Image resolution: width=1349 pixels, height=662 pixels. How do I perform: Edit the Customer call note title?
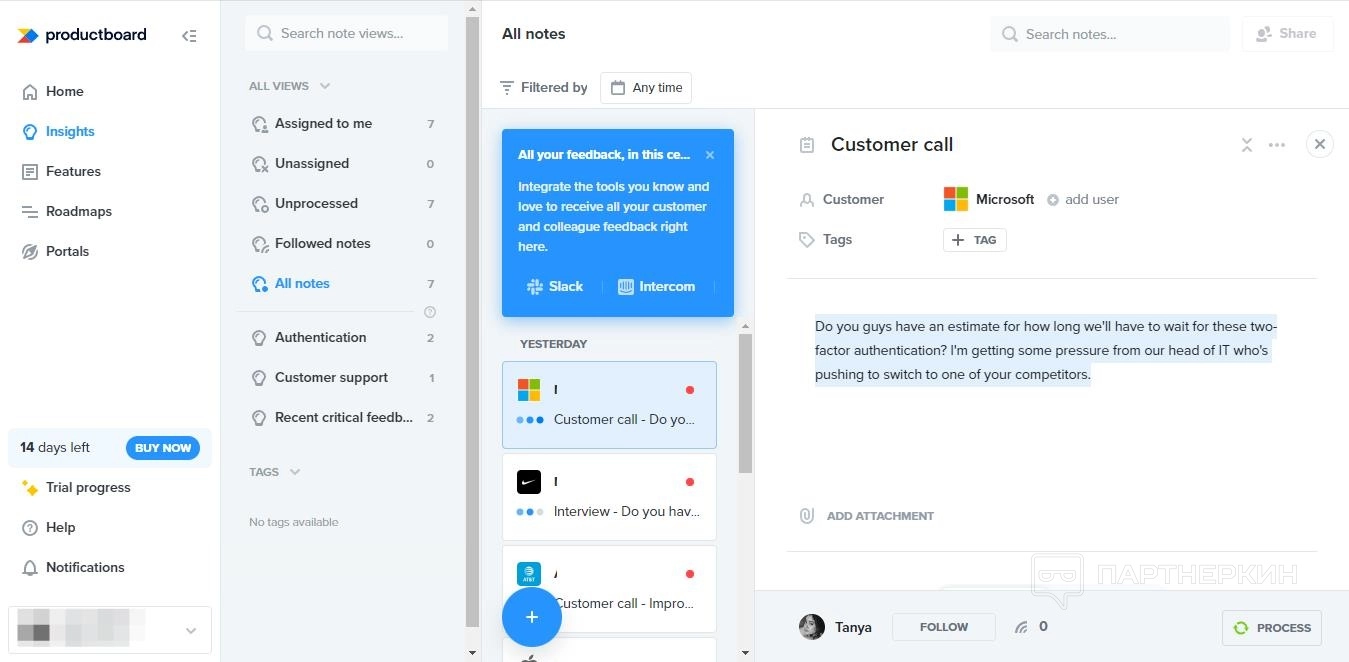(892, 145)
